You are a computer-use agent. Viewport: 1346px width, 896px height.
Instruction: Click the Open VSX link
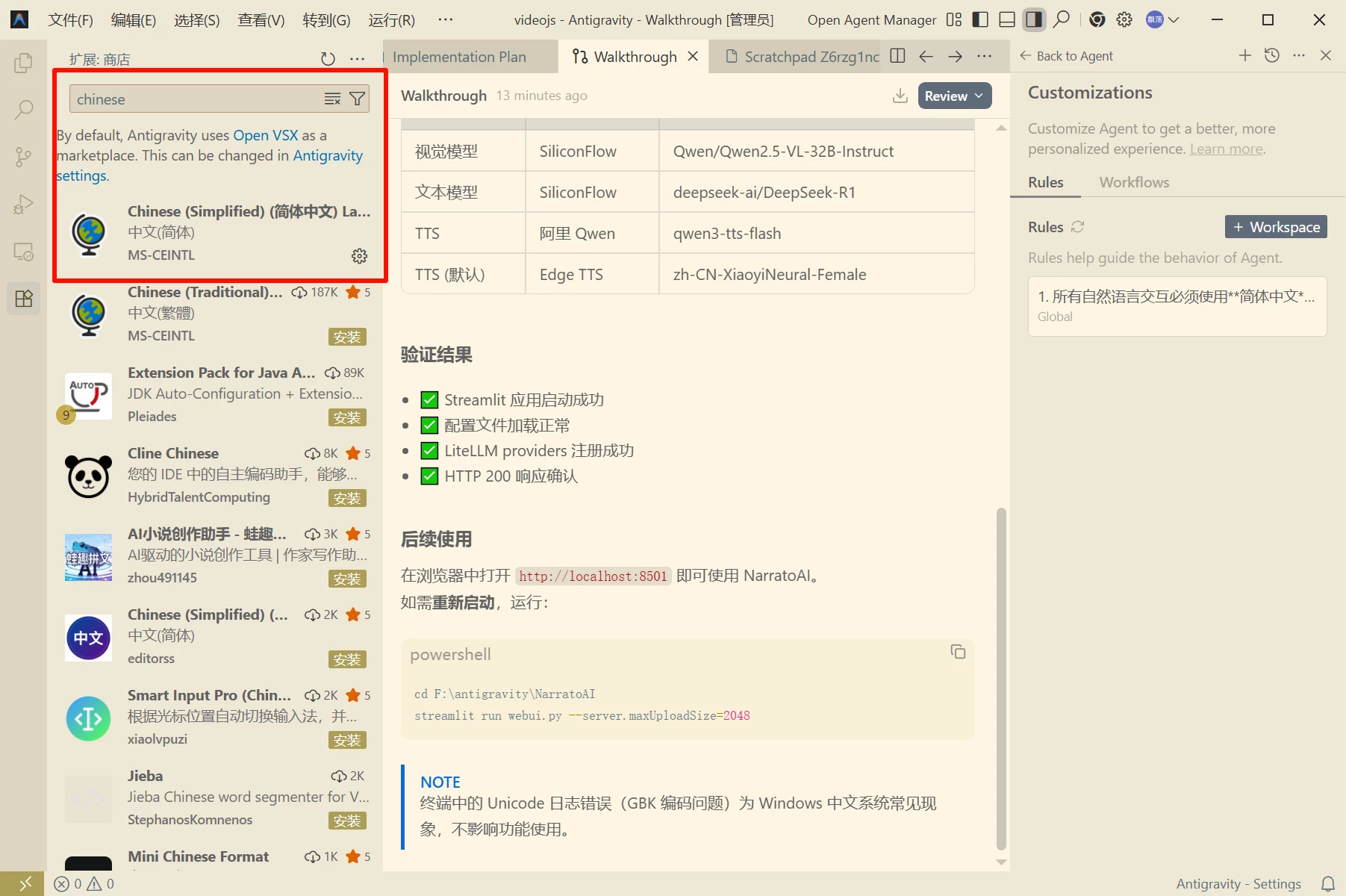(x=265, y=135)
